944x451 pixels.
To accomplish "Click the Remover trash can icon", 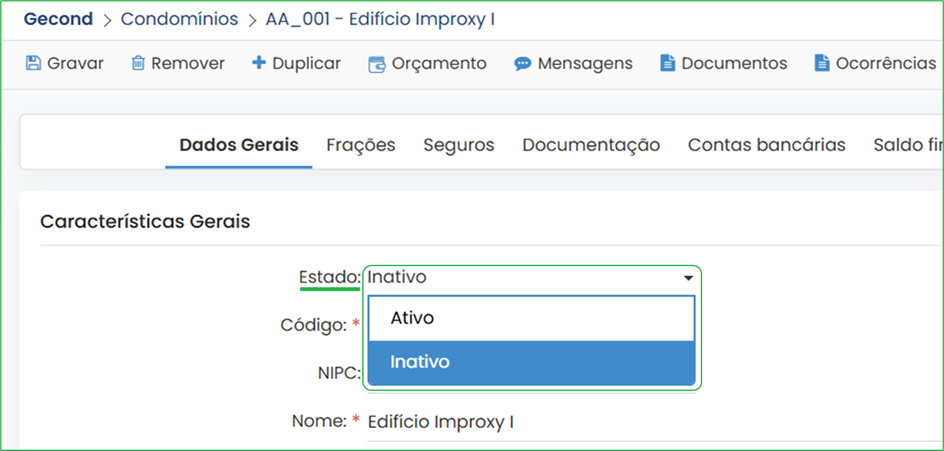I will click(138, 63).
